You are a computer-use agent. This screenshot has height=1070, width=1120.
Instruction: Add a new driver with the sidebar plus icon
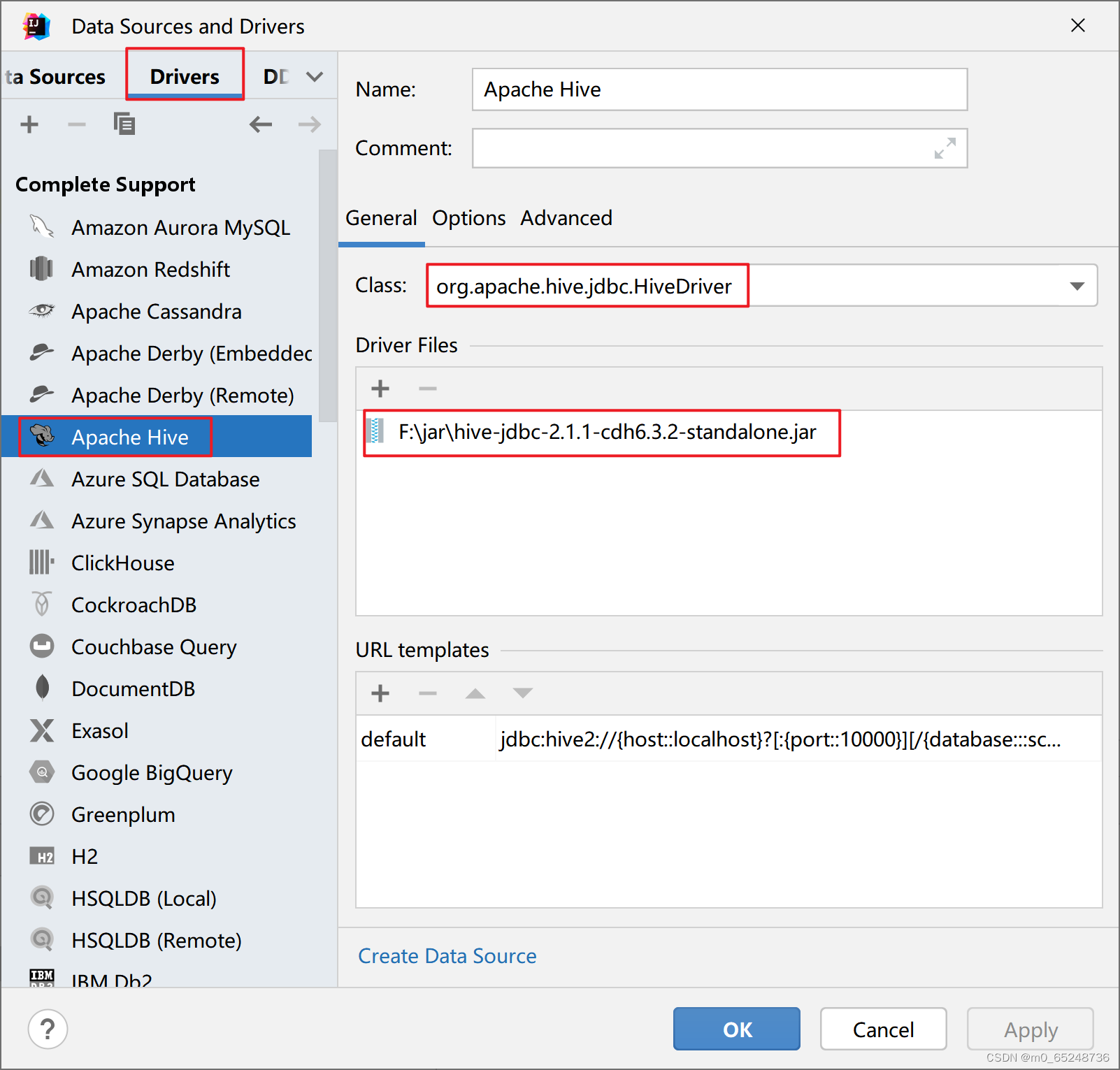(x=29, y=125)
